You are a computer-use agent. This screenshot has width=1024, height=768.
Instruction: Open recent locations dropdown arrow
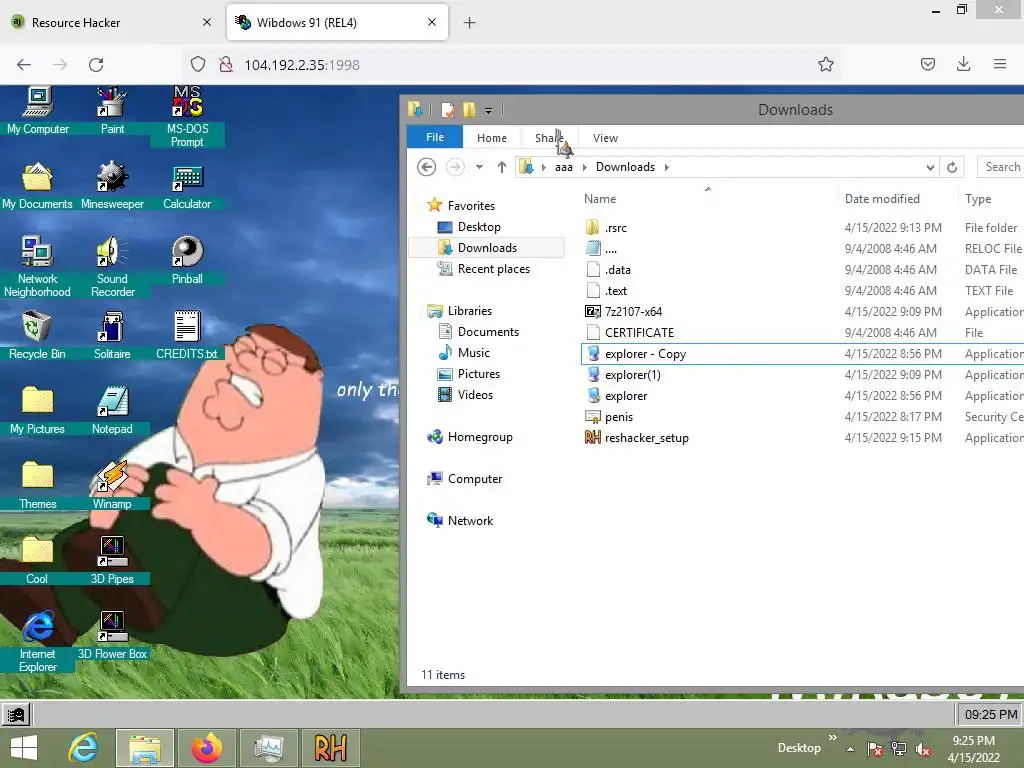[479, 167]
